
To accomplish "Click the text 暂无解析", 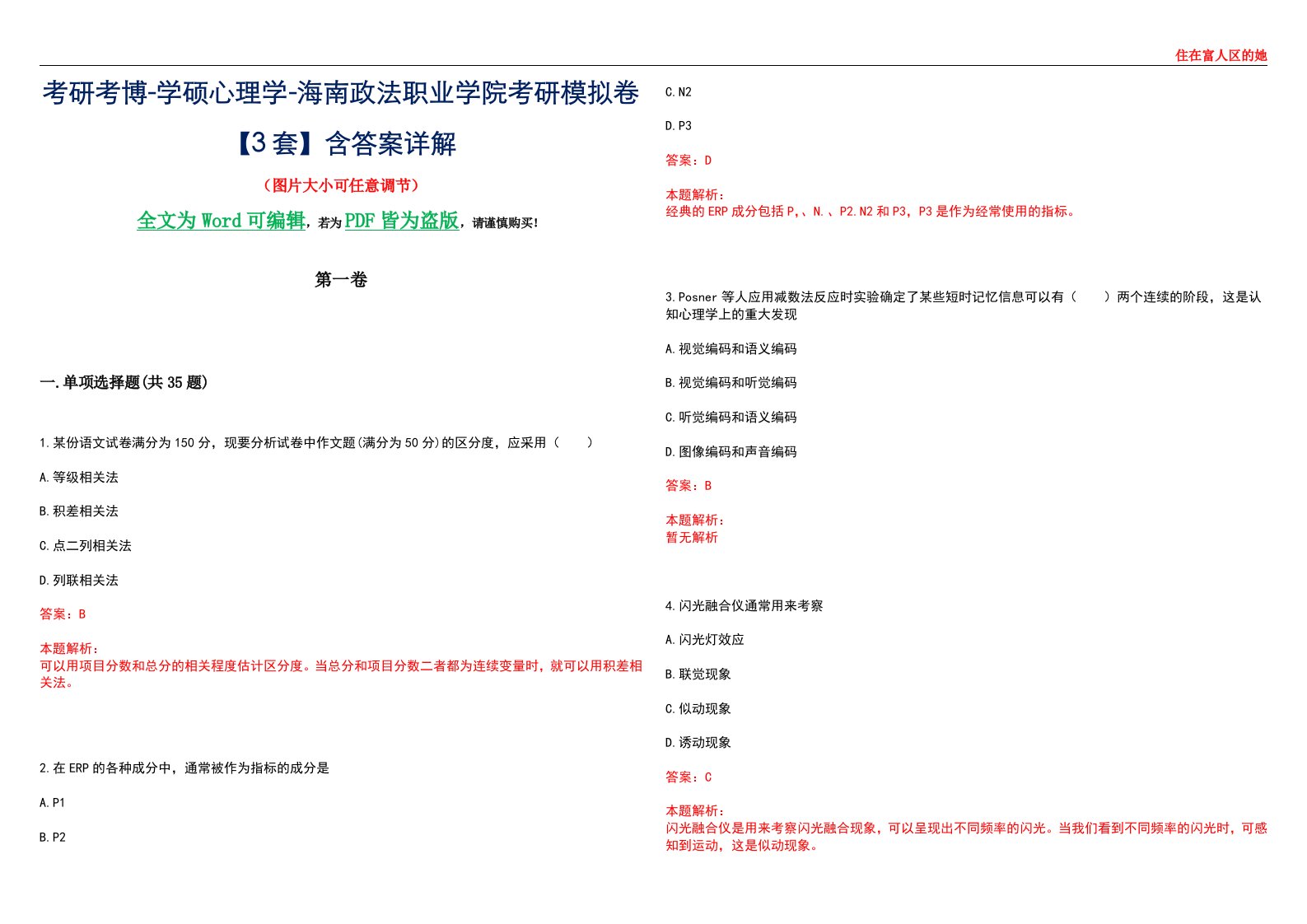I will 692,538.
